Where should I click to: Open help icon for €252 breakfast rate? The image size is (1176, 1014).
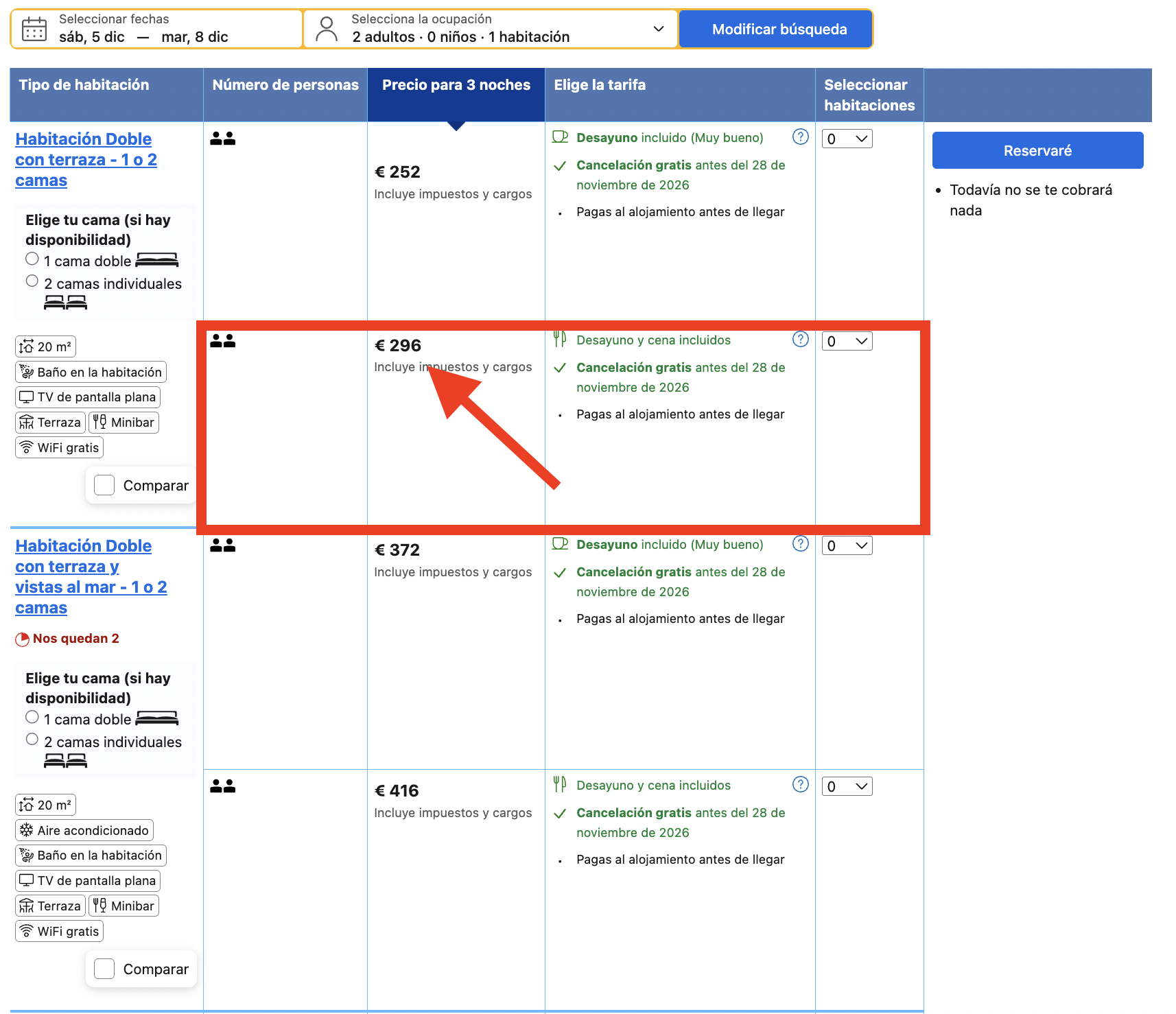coord(800,137)
